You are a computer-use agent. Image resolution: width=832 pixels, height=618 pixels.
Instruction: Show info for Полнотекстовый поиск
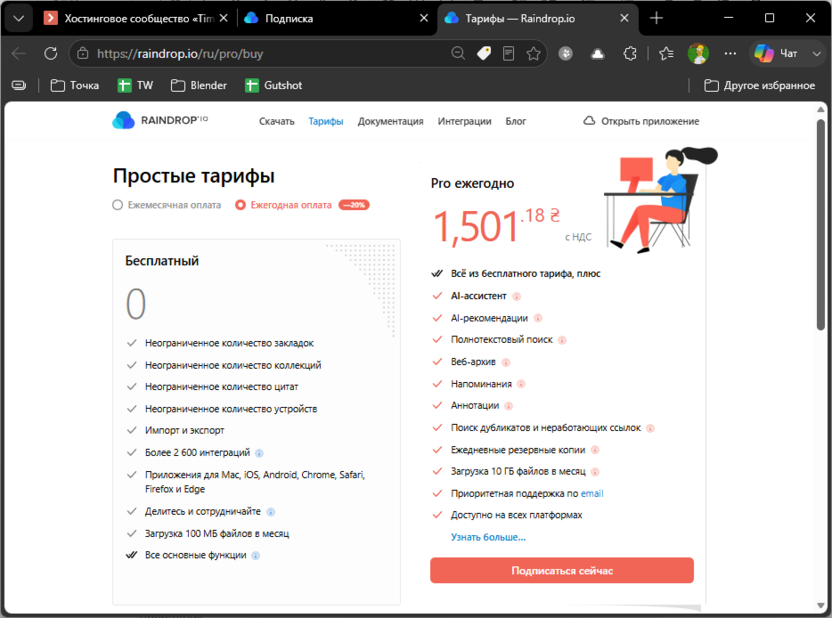point(562,340)
